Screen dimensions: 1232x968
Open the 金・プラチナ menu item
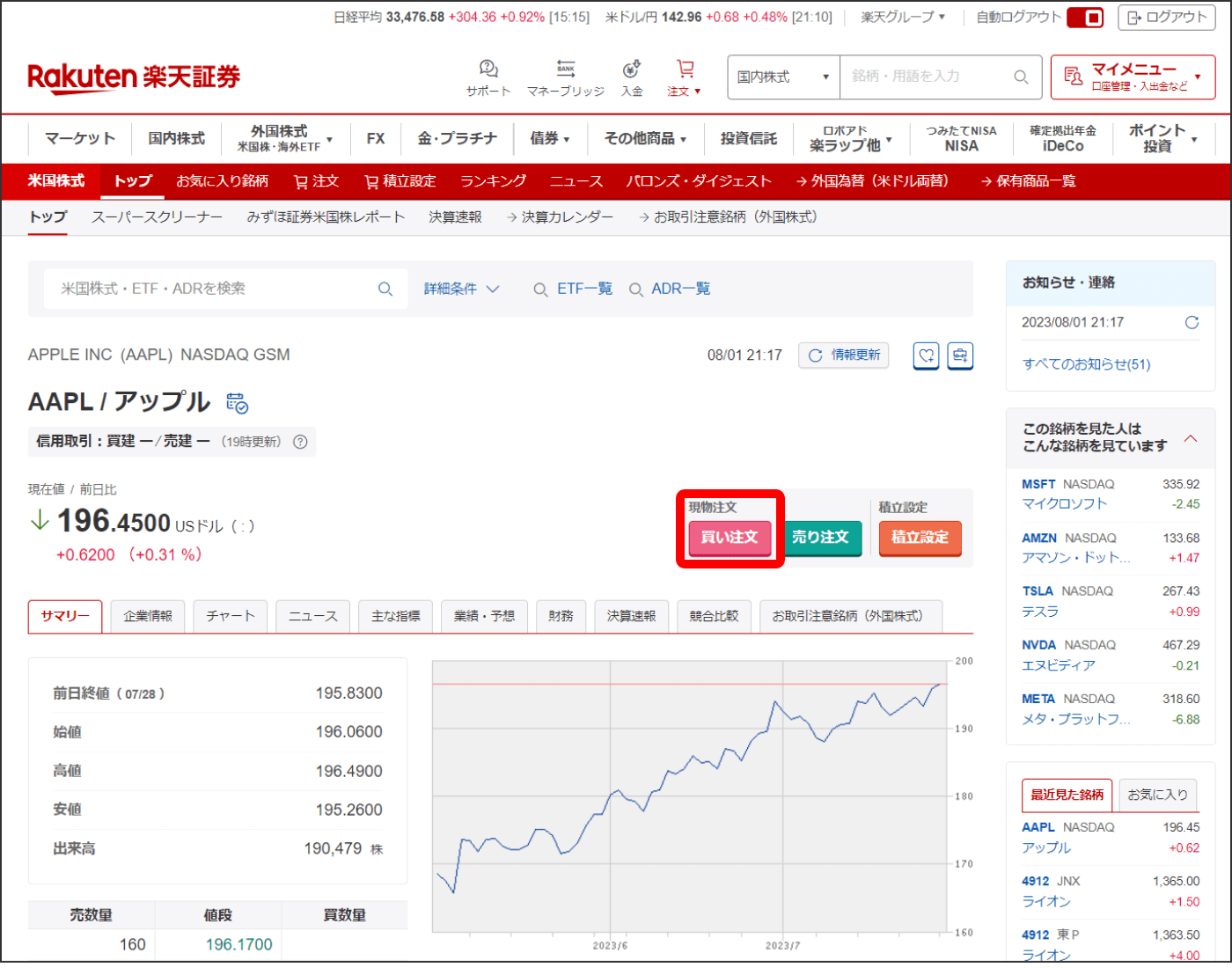(457, 138)
